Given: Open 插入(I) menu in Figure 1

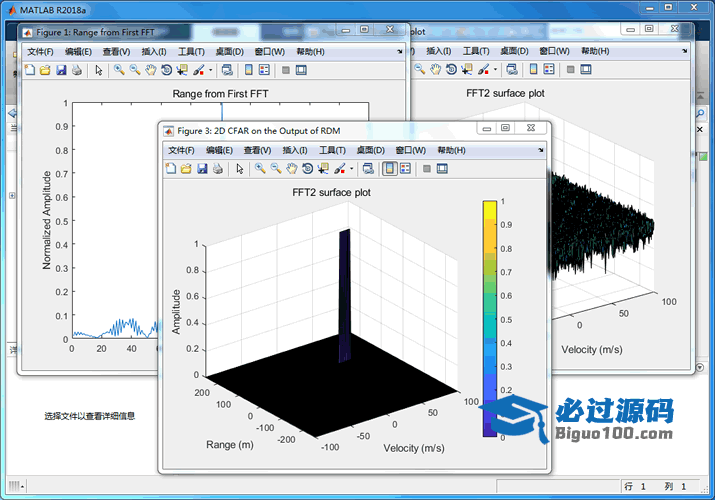Looking at the screenshot, I should (154, 51).
